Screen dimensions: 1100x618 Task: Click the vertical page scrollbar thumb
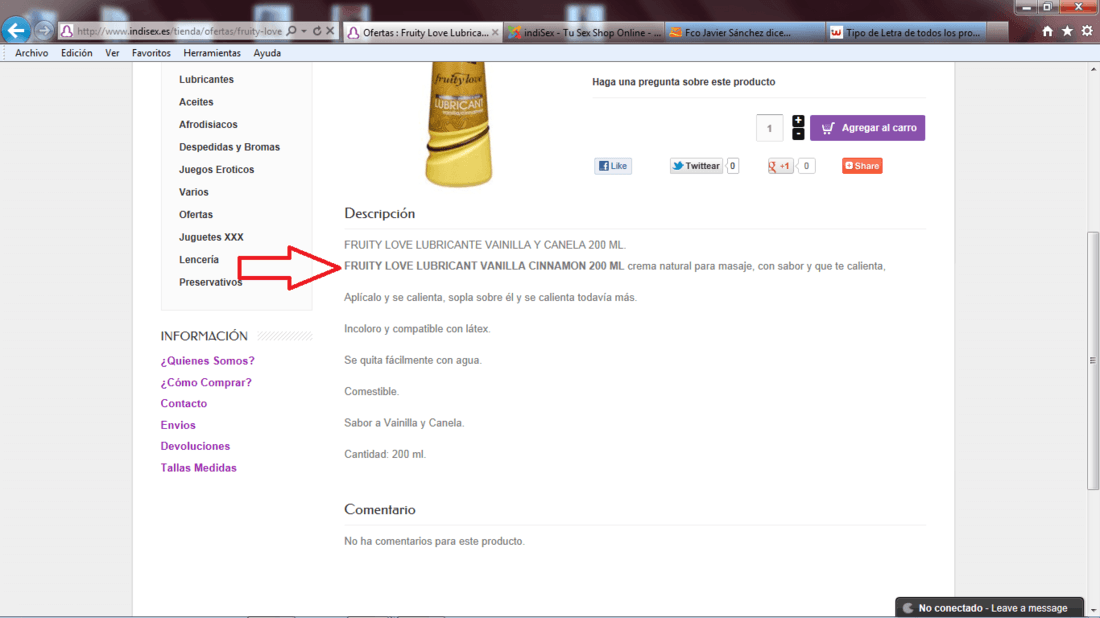pyautogui.click(x=1093, y=361)
